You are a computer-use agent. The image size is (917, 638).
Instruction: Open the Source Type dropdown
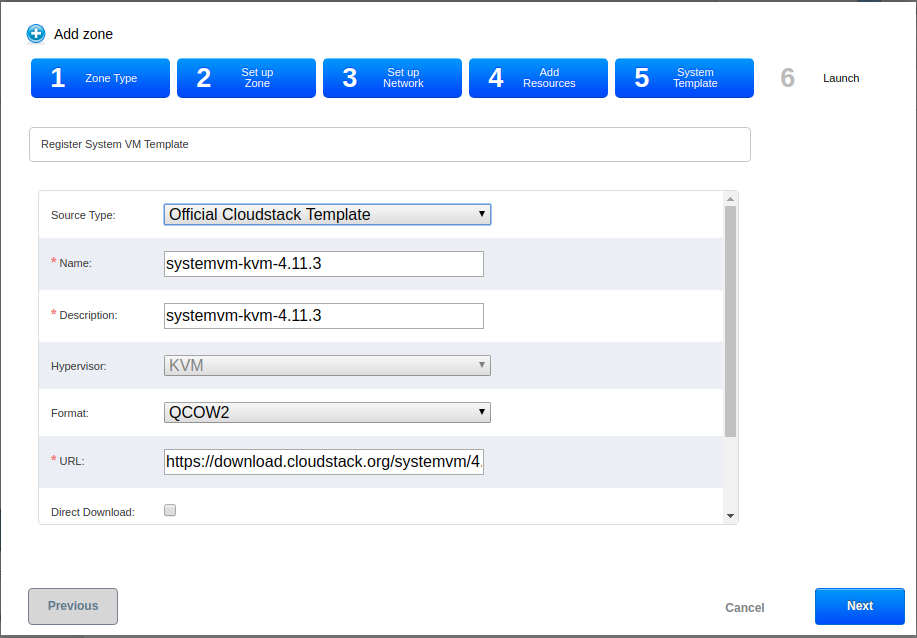coord(327,215)
